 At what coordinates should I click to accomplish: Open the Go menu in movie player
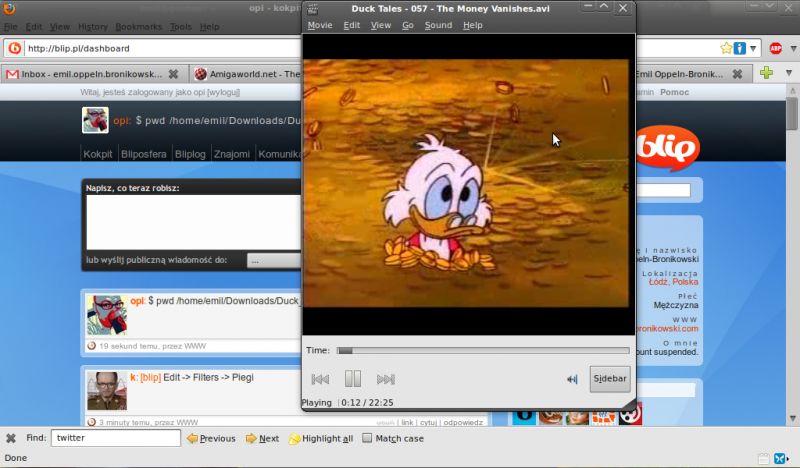pos(408,25)
